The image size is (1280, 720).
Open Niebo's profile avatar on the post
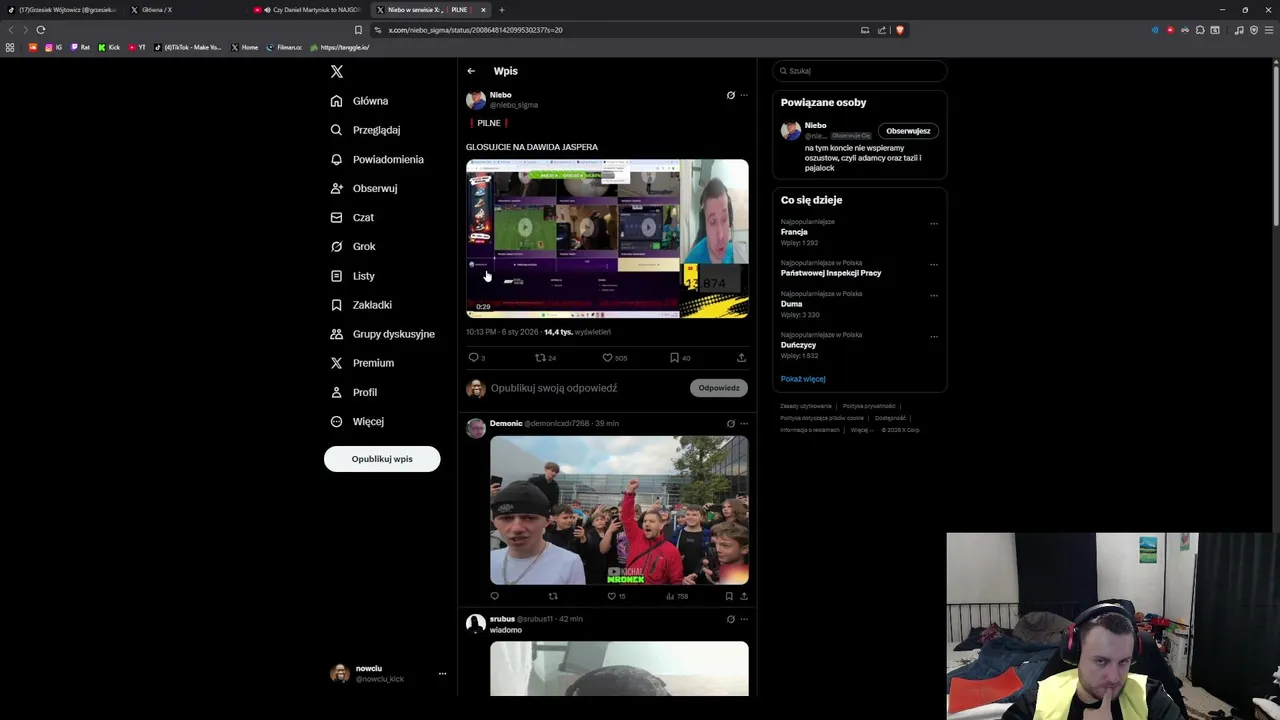click(x=476, y=99)
